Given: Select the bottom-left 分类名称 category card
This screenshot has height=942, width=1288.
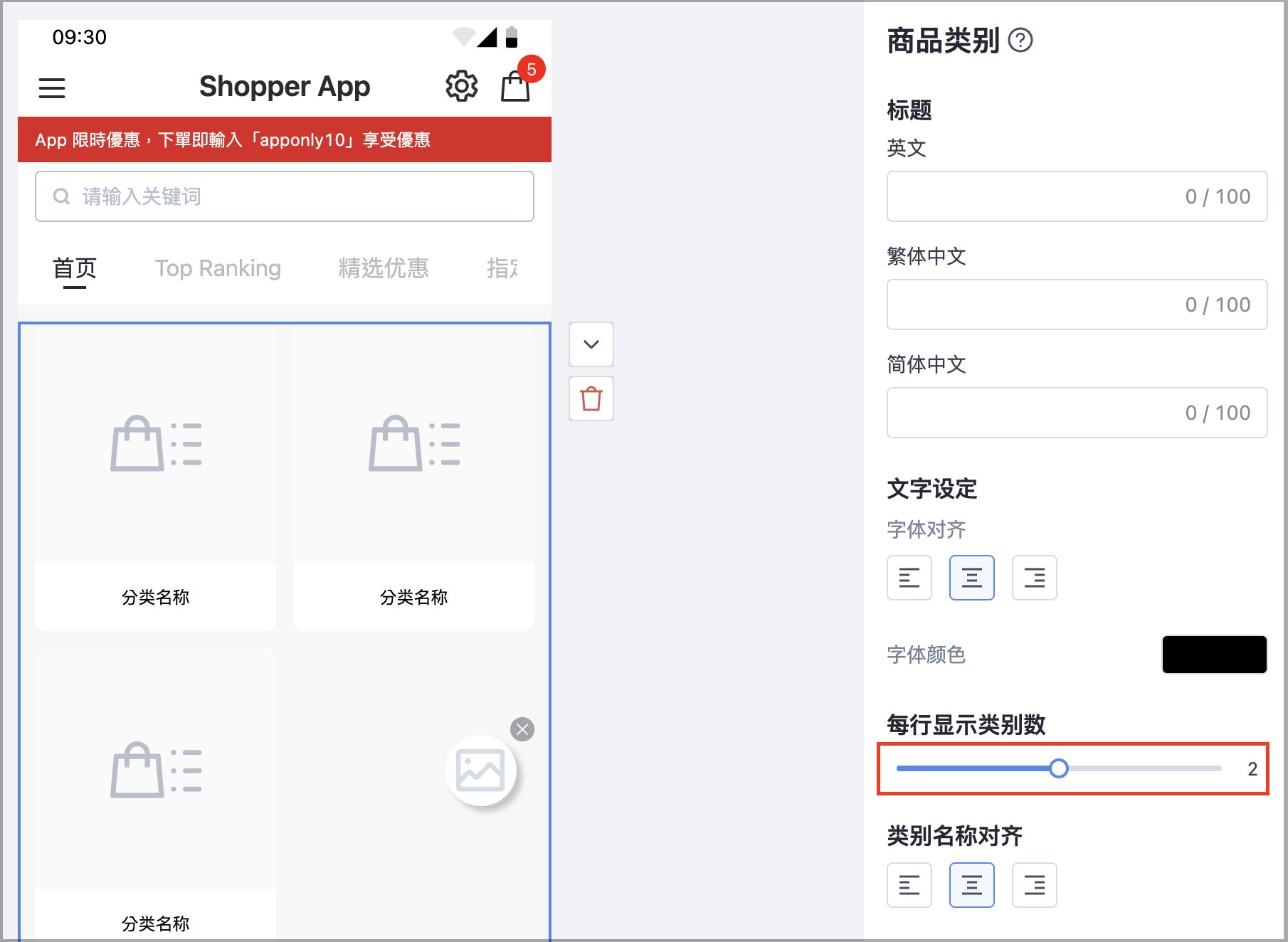Looking at the screenshot, I should tap(155, 795).
